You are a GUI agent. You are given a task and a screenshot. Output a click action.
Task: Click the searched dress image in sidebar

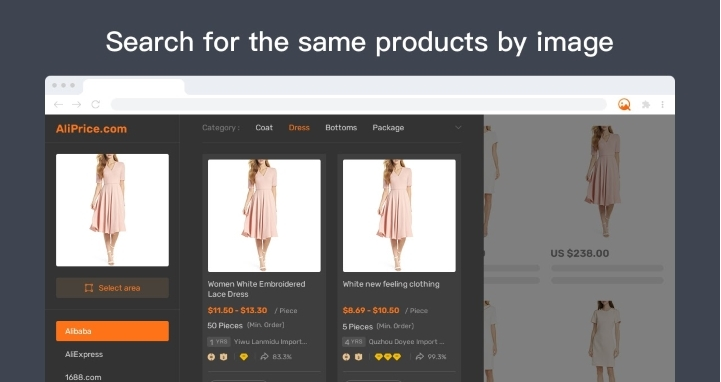(112, 210)
